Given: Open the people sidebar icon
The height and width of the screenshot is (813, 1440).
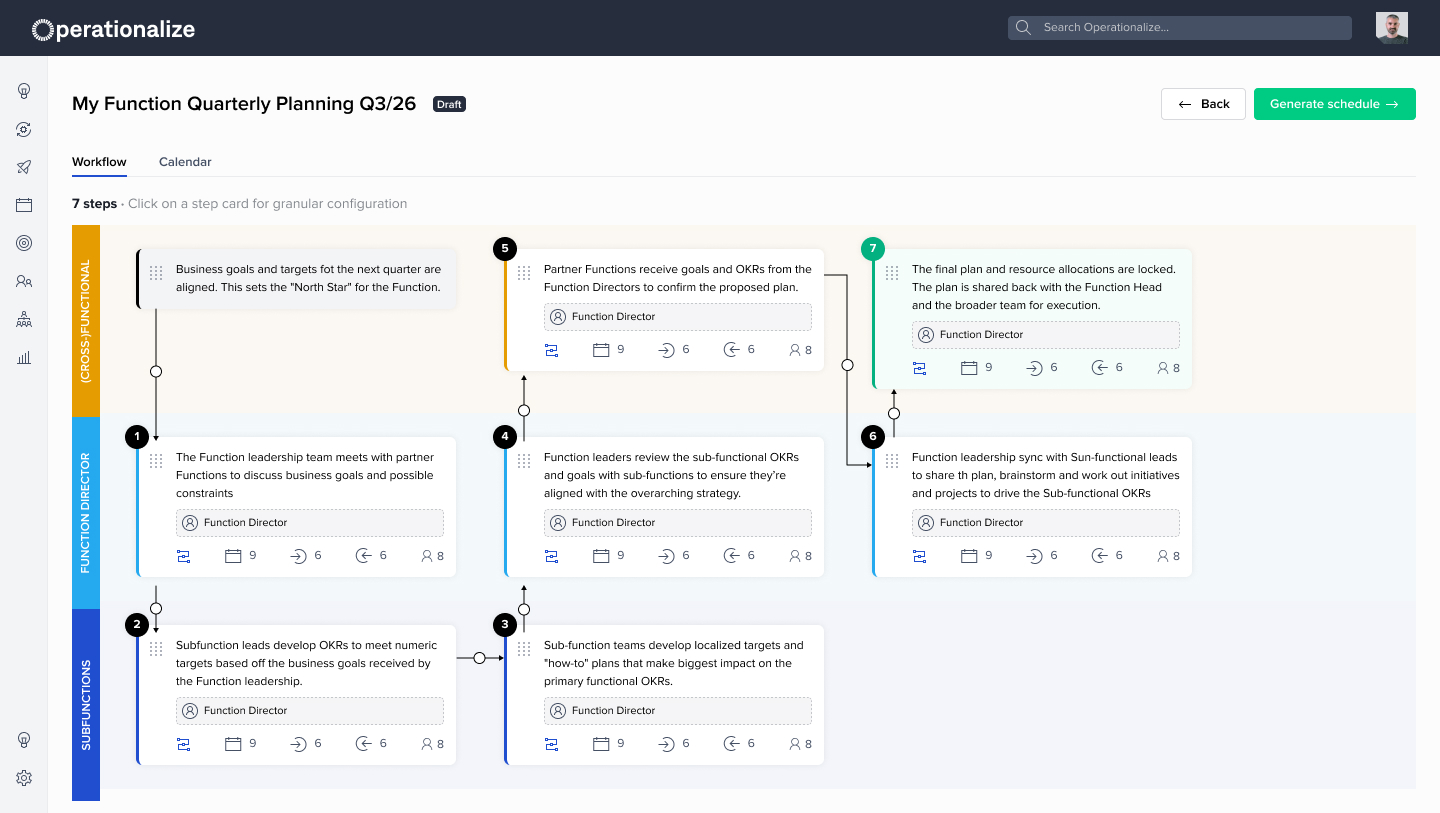Looking at the screenshot, I should (x=24, y=281).
